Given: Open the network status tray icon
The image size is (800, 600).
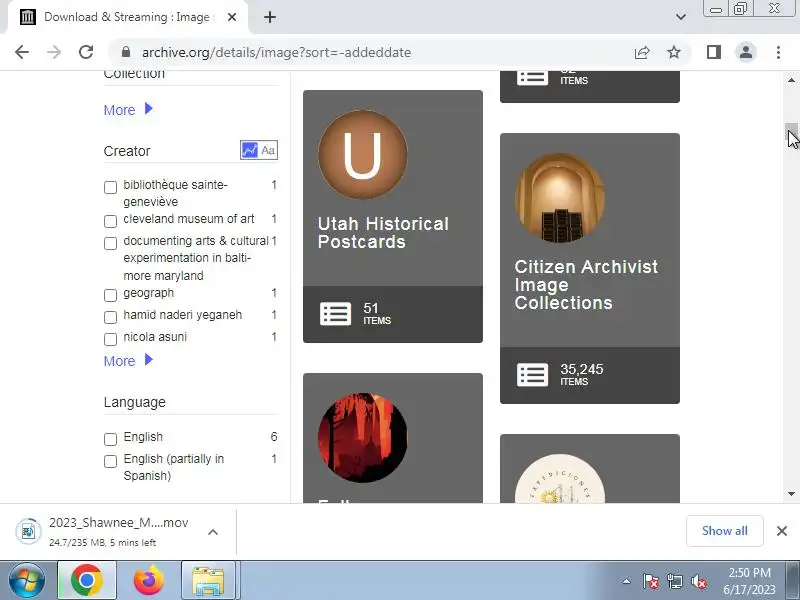Looking at the screenshot, I should tap(674, 581).
